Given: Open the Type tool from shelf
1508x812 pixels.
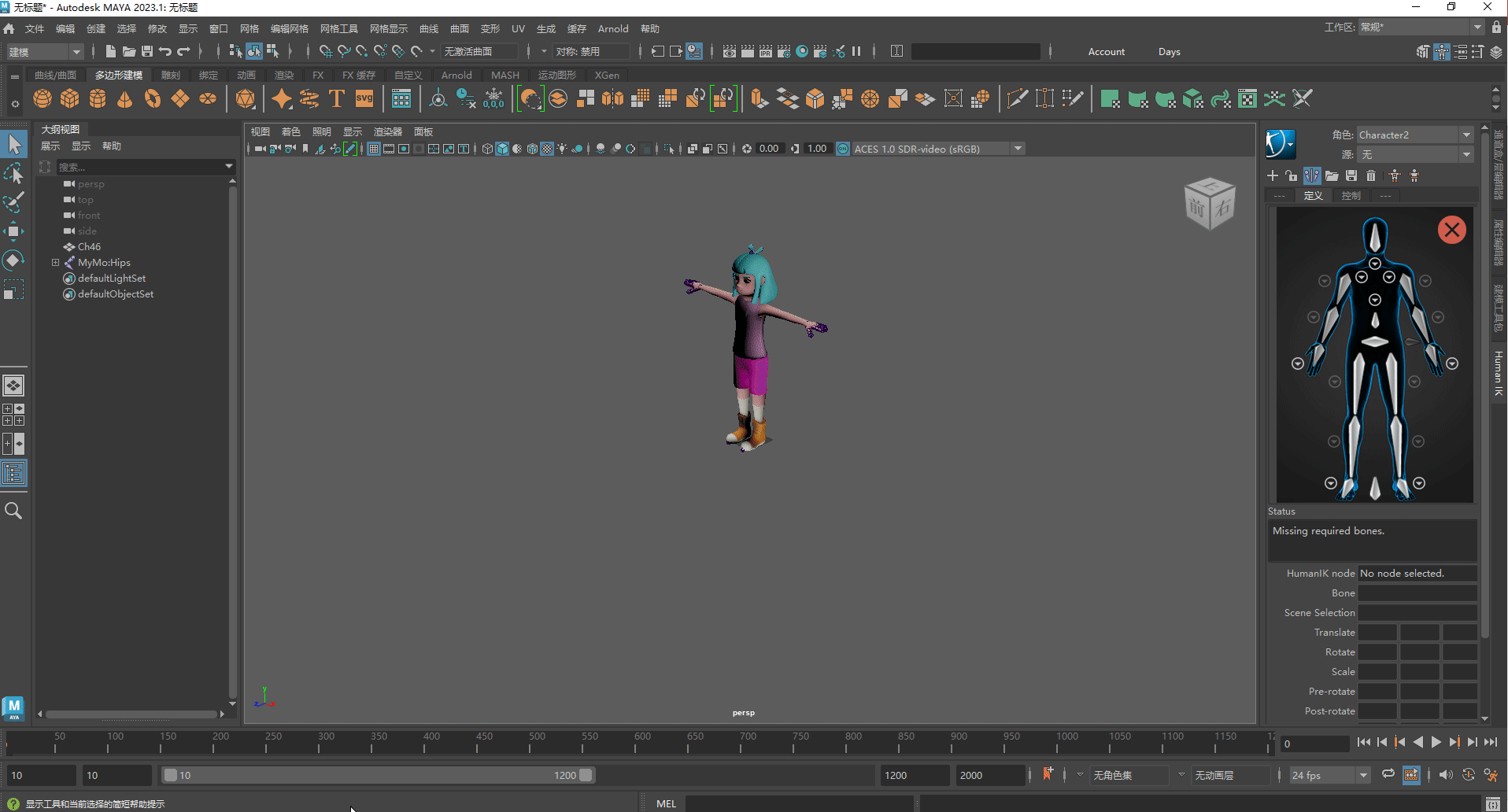Looking at the screenshot, I should (x=336, y=98).
